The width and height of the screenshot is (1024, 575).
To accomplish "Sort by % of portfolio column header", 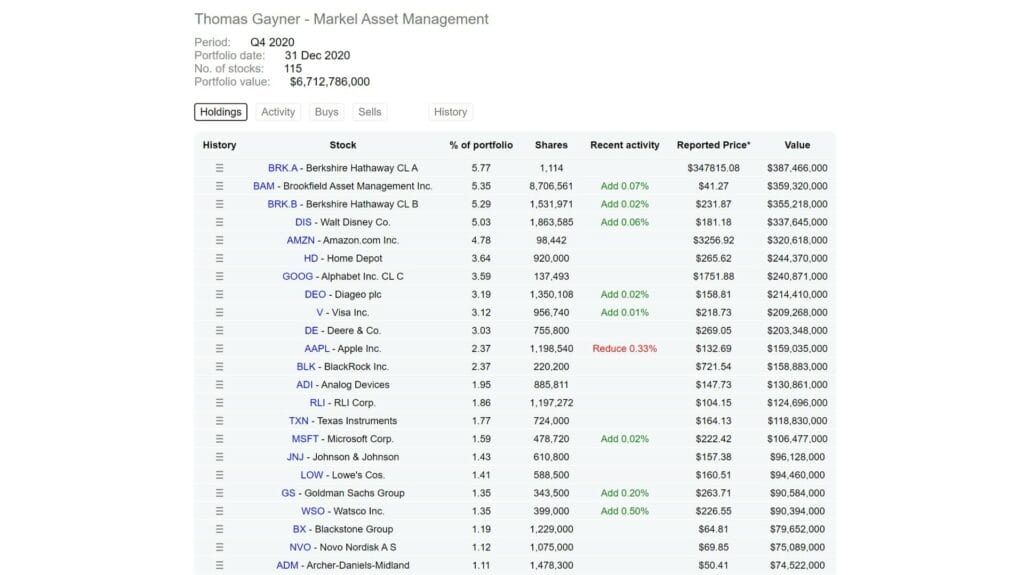I will [x=481, y=145].
